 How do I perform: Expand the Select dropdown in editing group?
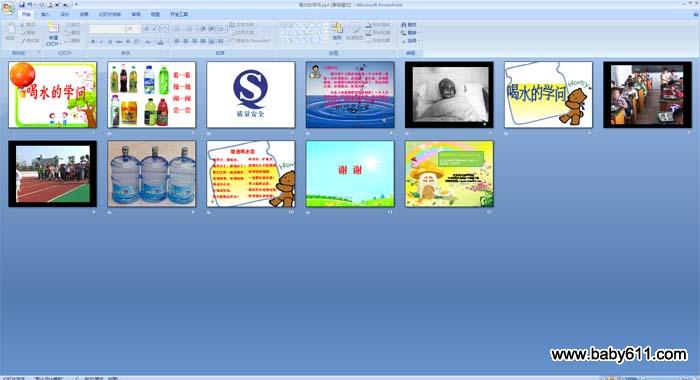point(419,41)
